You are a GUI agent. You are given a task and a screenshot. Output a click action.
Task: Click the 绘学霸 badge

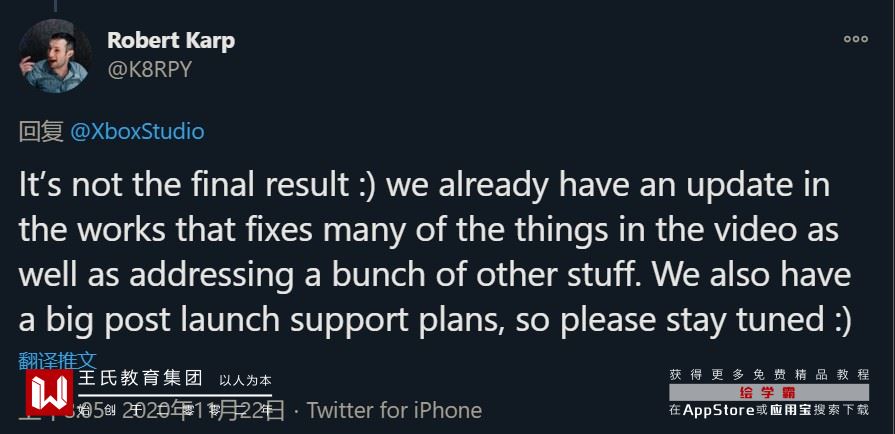pos(767,392)
